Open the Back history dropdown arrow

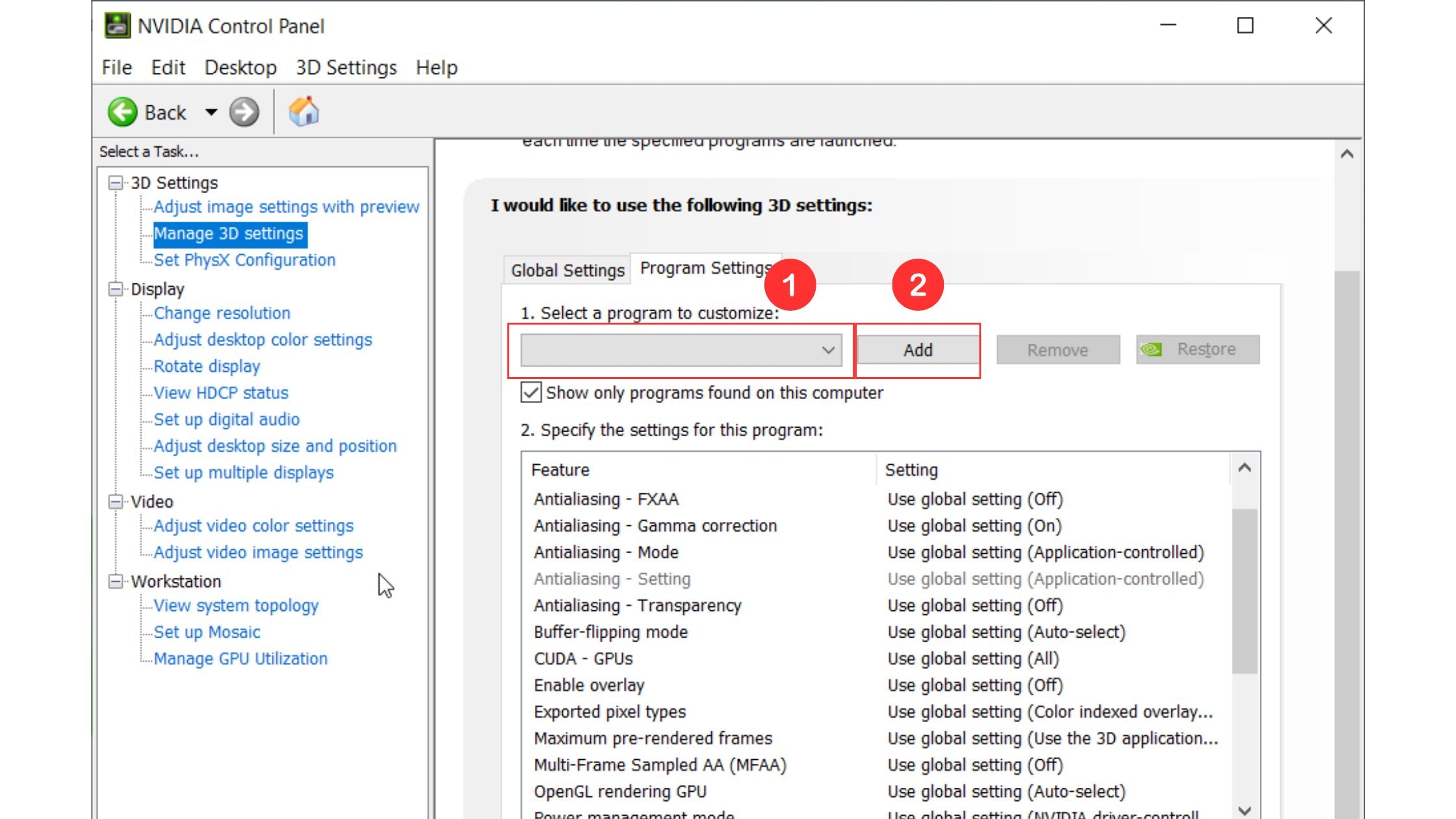(x=211, y=112)
